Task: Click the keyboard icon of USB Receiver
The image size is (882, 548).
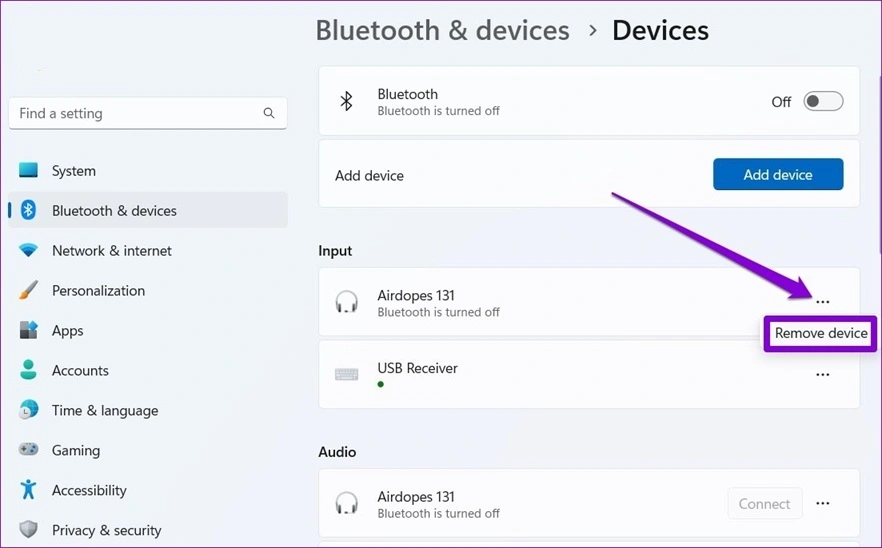Action: [x=346, y=374]
